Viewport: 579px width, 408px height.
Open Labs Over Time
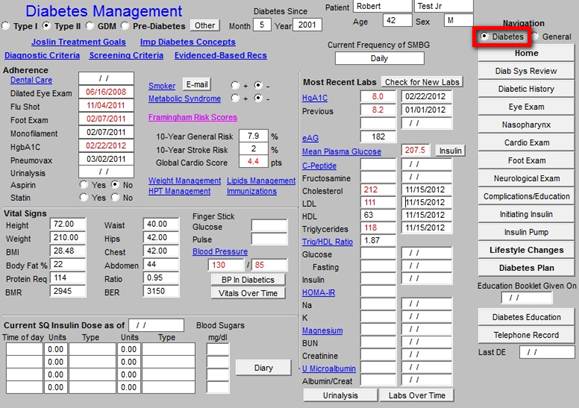click(417, 395)
